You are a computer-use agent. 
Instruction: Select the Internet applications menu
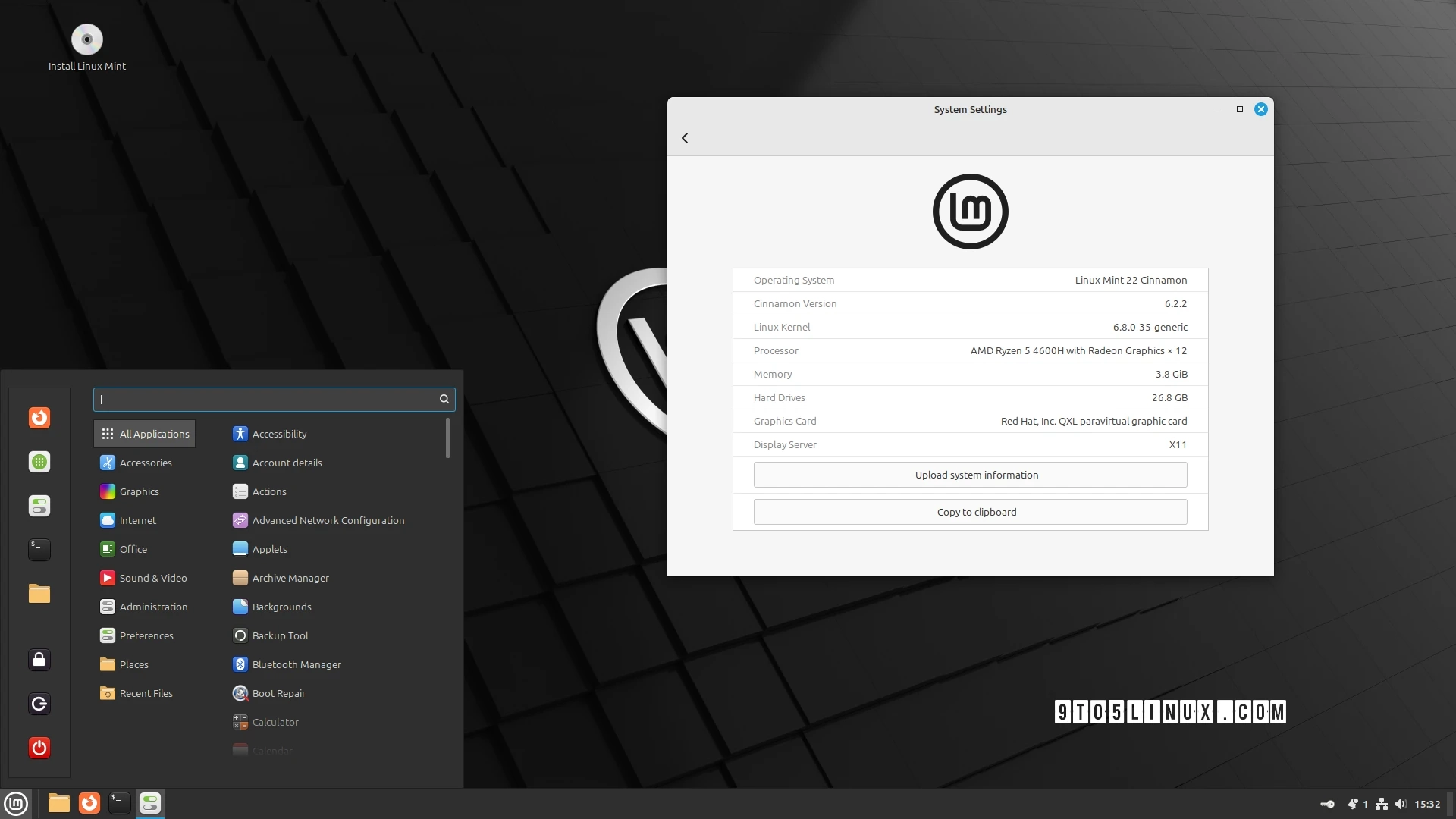click(137, 520)
